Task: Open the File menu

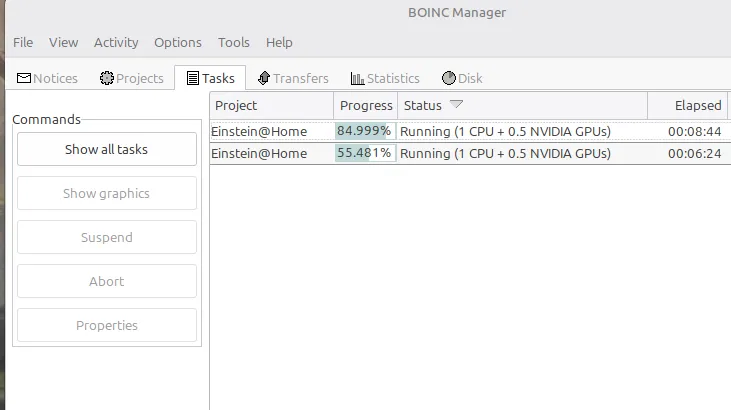Action: [x=23, y=42]
